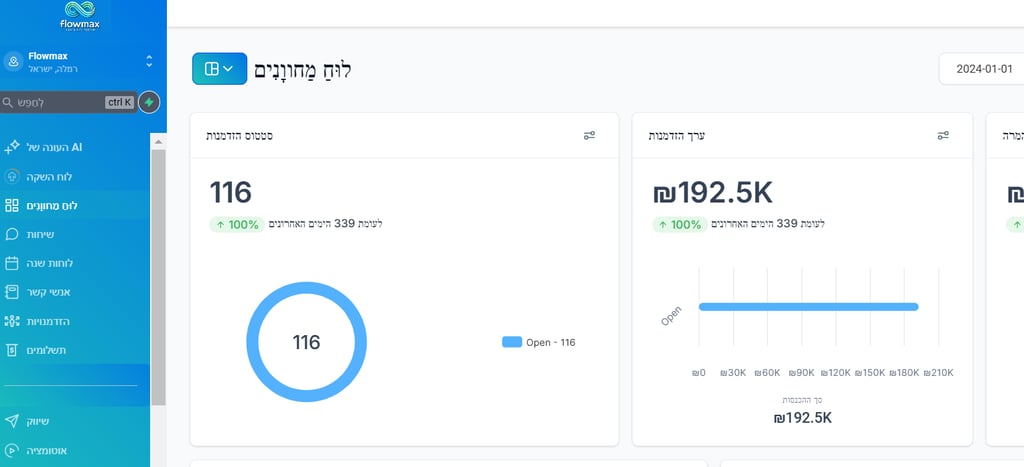Screen dimensions: 1024x467
Task: Click the ערך הזדמנות card title
Action: pyautogui.click(x=677, y=136)
